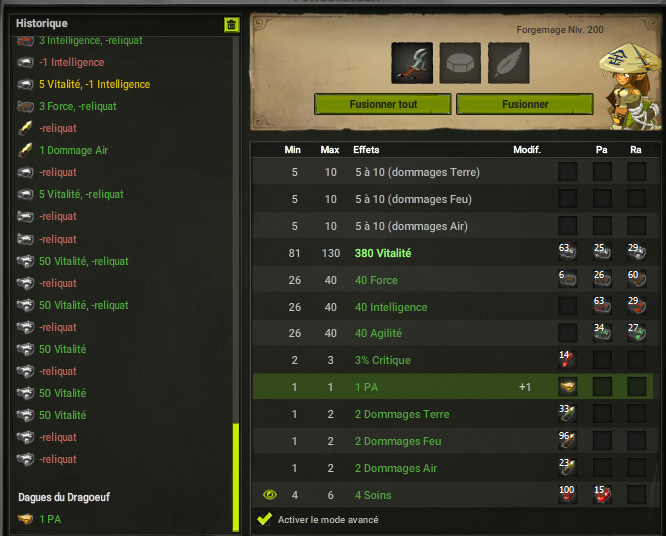Select the 96 Dommages Feu rune
This screenshot has width=666, height=536.
coord(567,440)
